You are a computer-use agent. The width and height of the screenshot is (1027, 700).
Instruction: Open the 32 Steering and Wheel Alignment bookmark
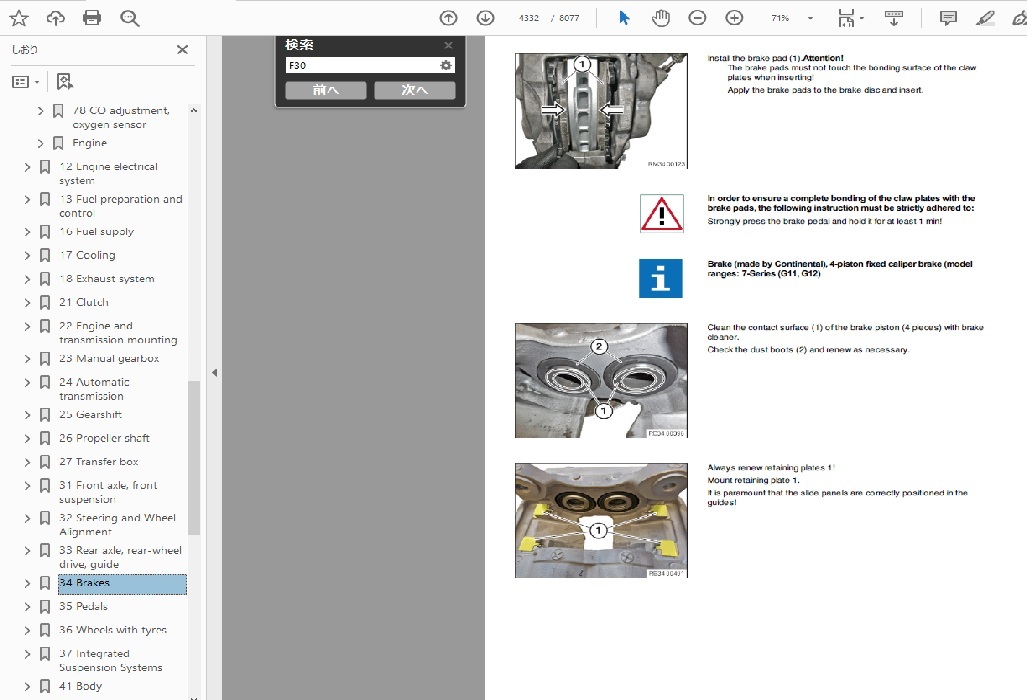click(117, 525)
